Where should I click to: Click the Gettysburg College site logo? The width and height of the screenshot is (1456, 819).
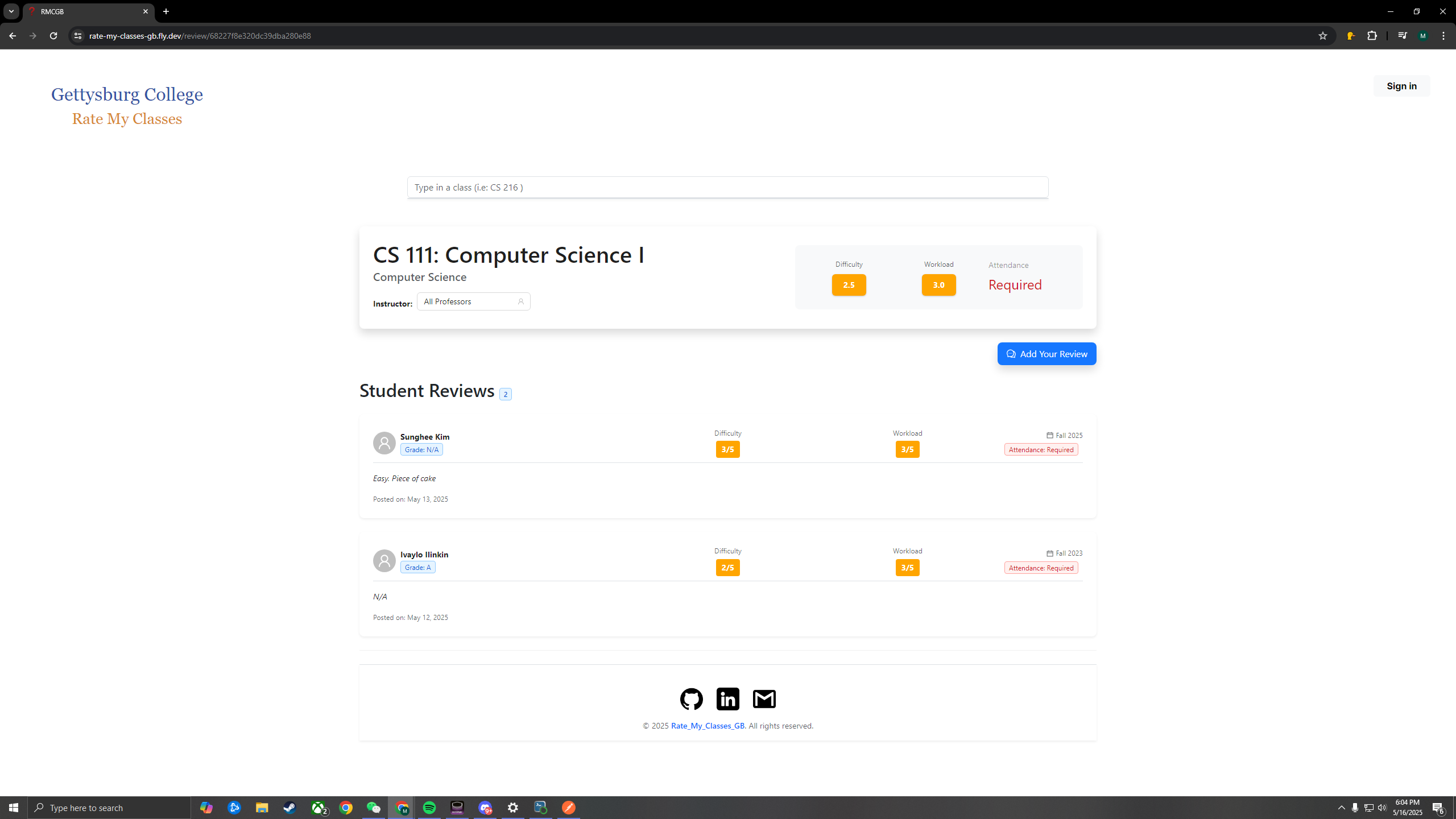tap(127, 94)
